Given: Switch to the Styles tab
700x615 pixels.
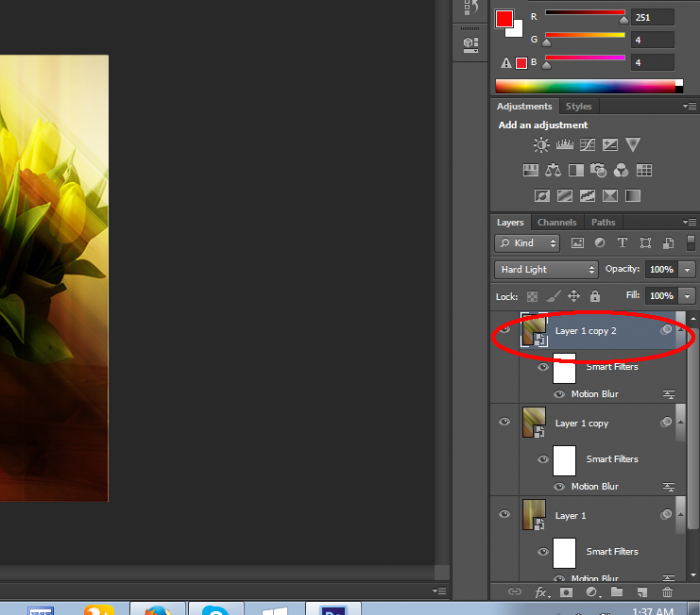Looking at the screenshot, I should coord(578,106).
